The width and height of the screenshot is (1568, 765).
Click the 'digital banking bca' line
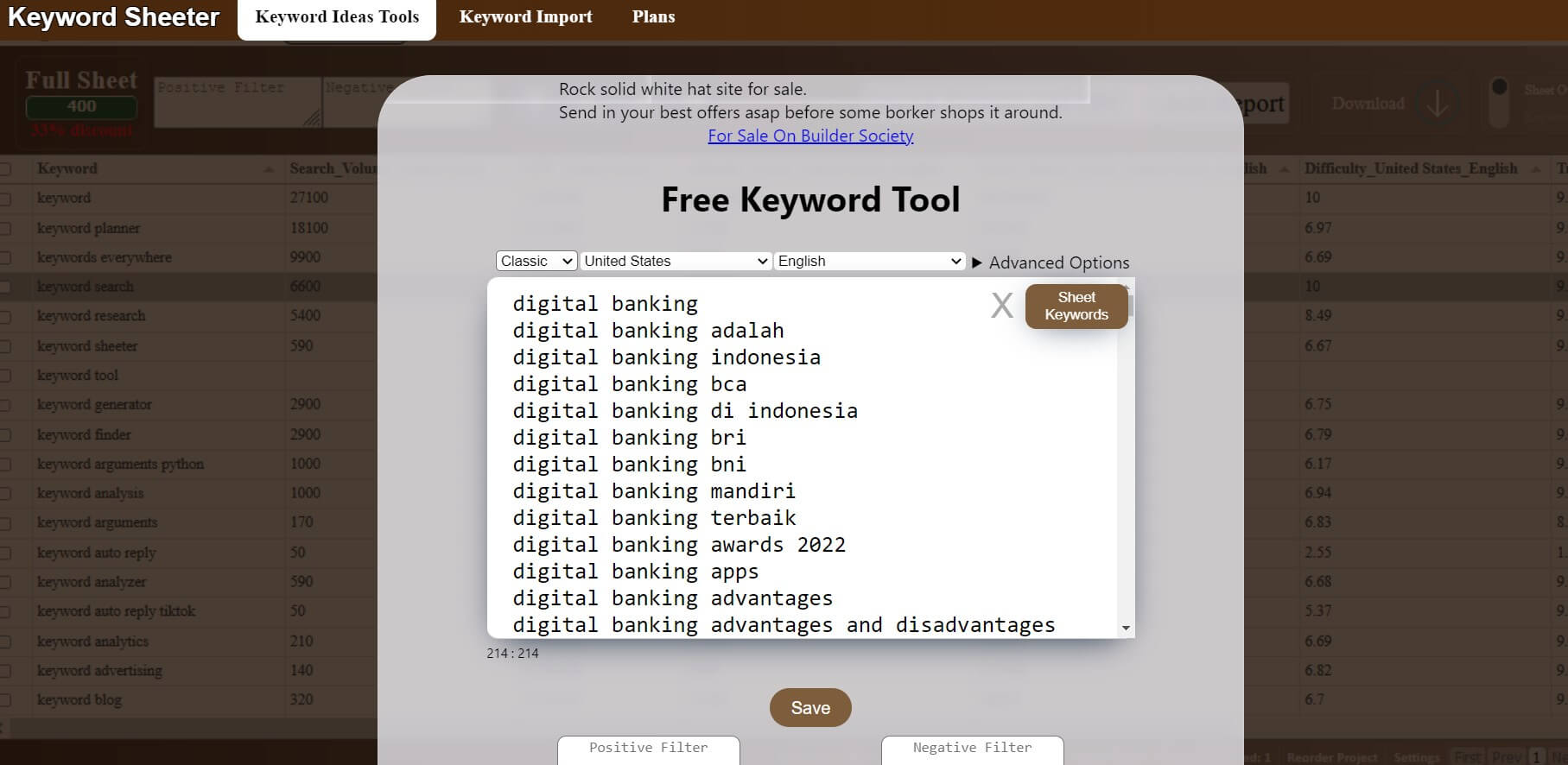click(629, 384)
